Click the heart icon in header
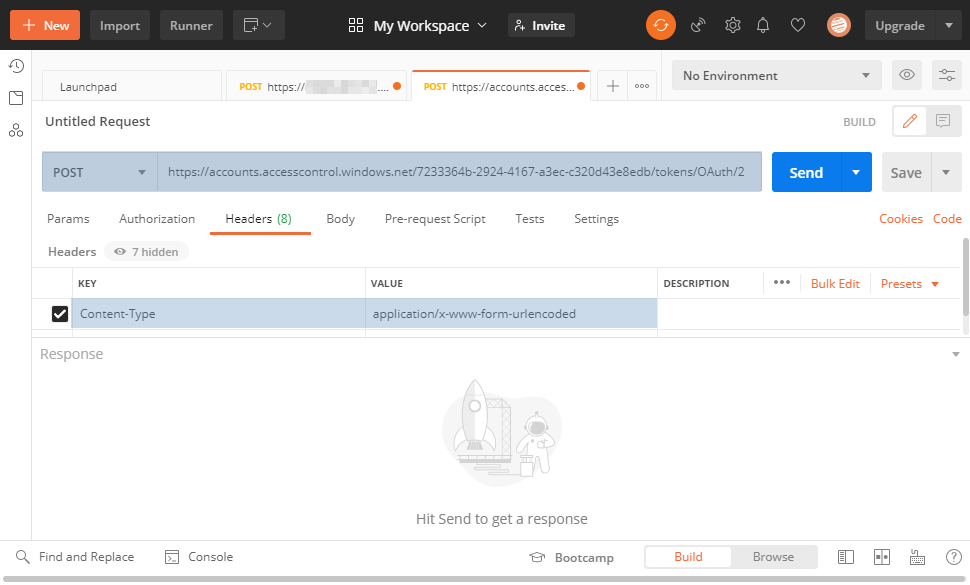This screenshot has width=970, height=585. tap(798, 25)
